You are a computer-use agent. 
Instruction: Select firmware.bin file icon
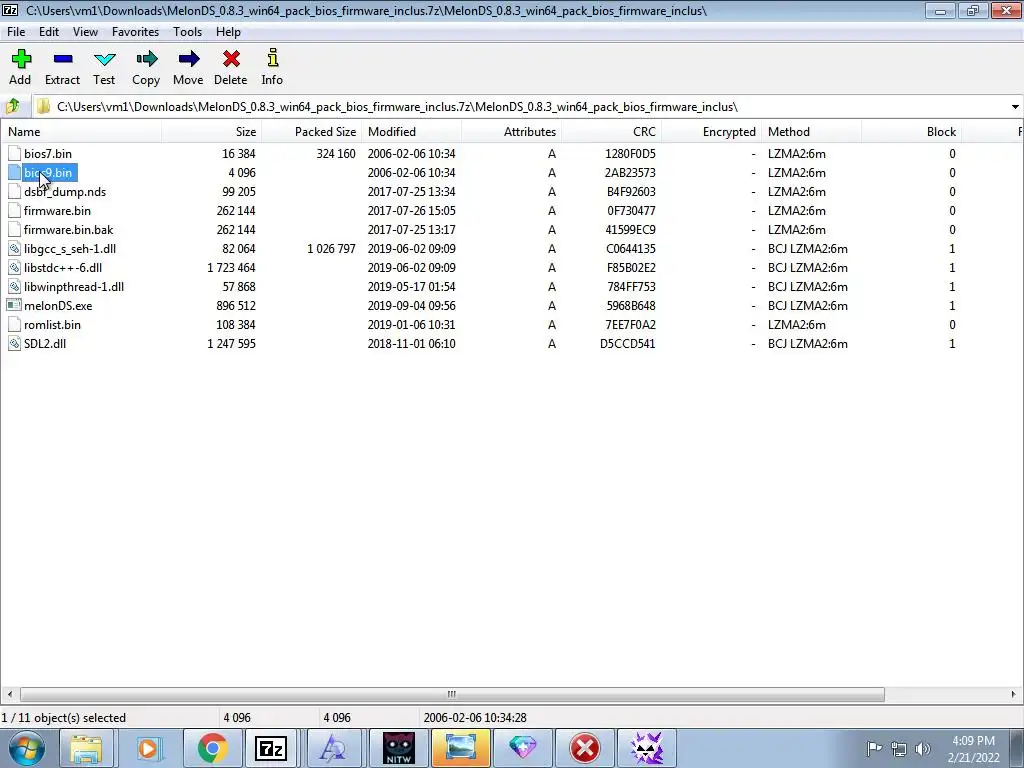[14, 210]
